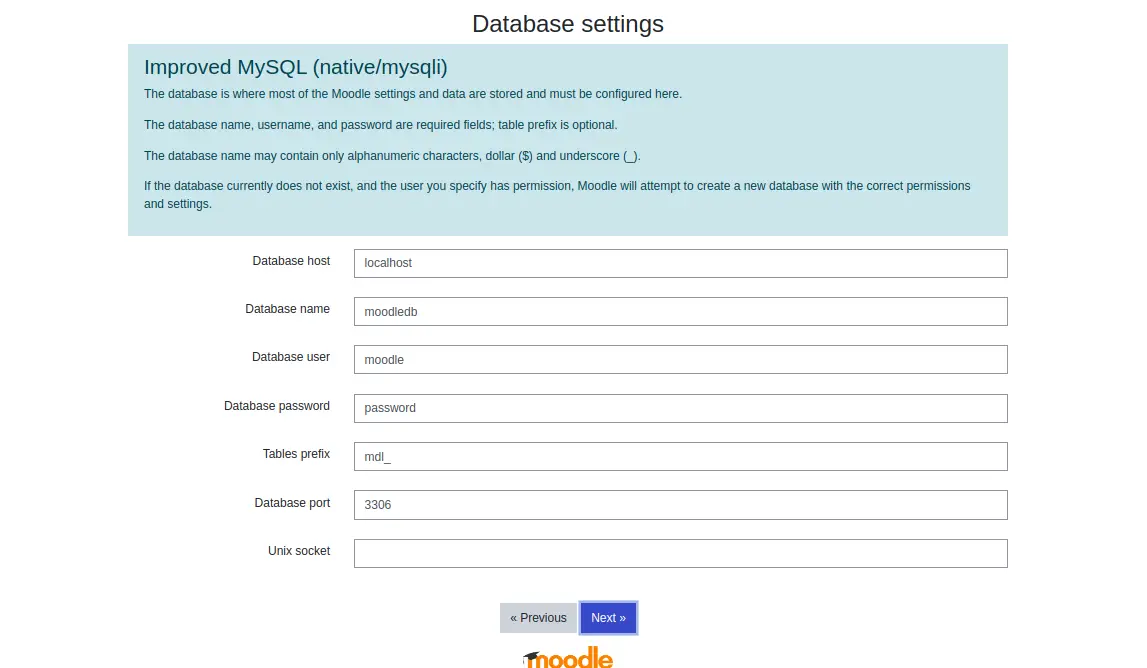Click the Database name label
Screen dimensions: 1147x668
287,309
